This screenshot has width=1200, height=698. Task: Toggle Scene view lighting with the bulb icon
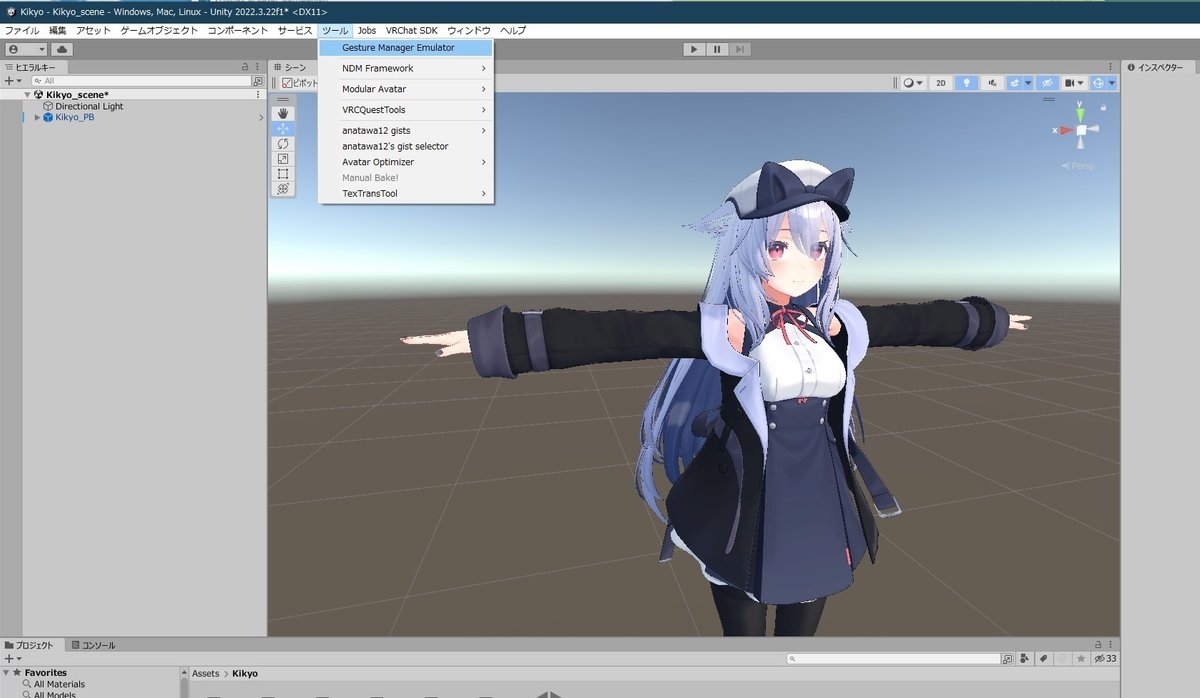pyautogui.click(x=968, y=82)
